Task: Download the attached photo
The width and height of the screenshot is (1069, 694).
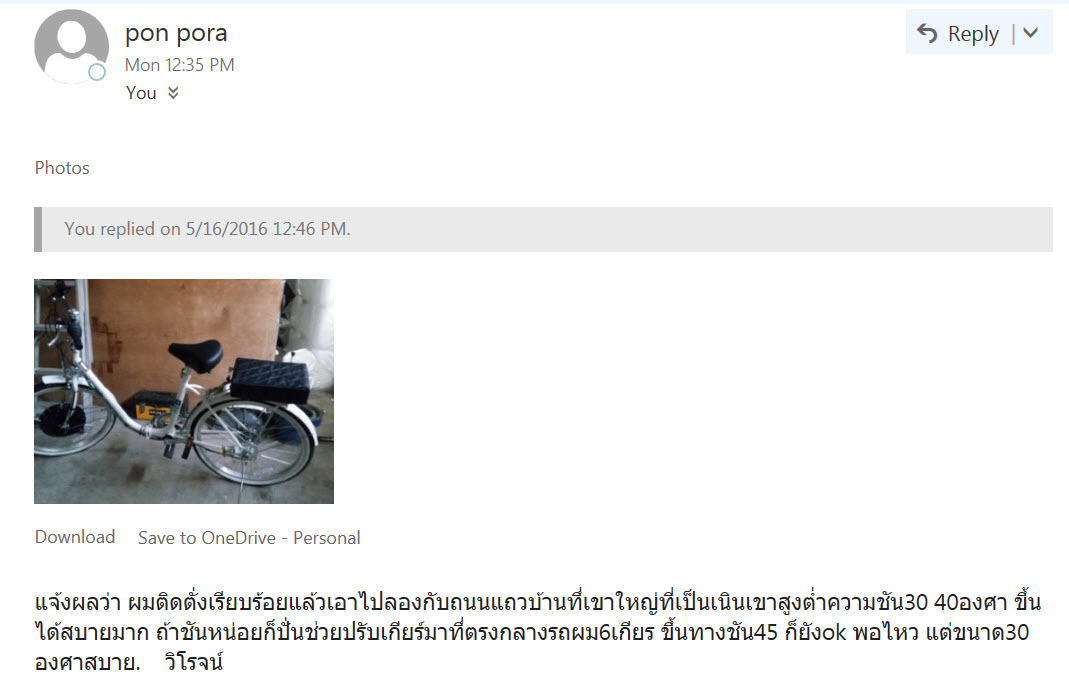Action: 75,537
